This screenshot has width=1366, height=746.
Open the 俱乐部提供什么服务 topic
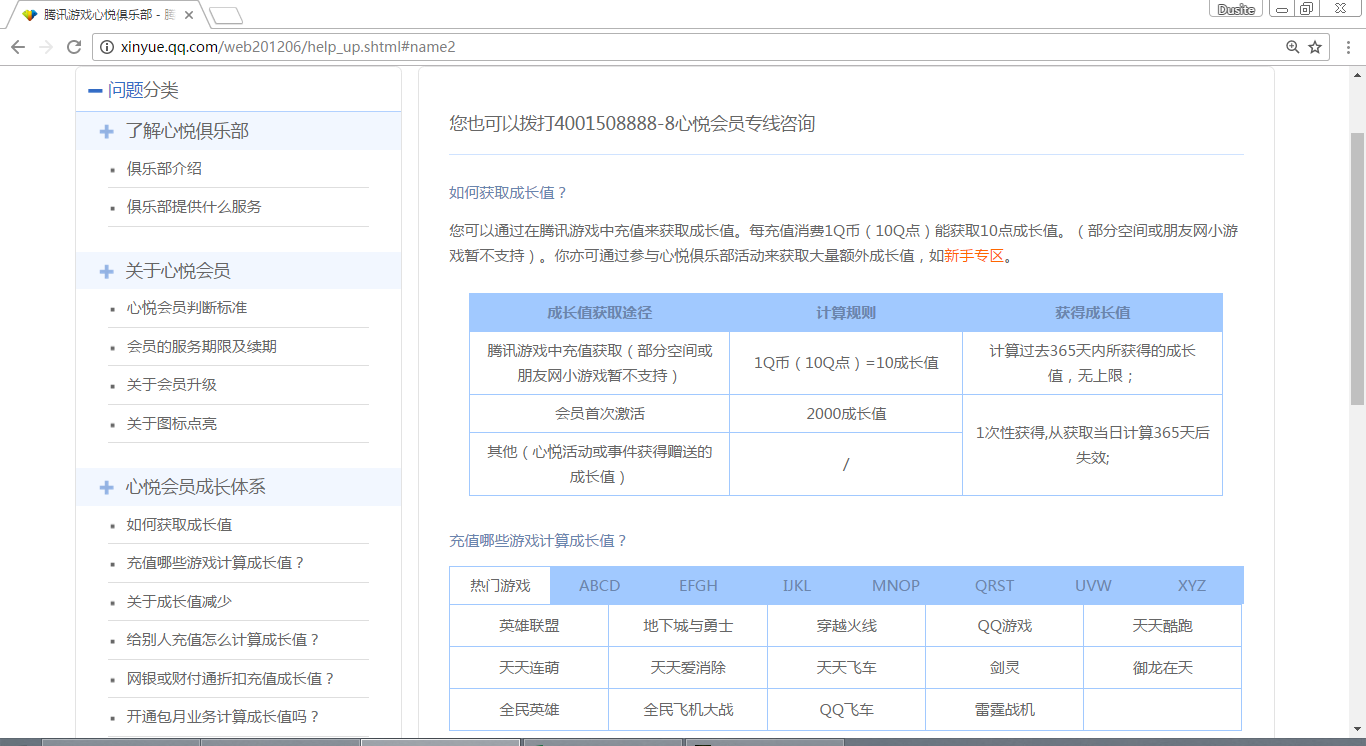(x=194, y=207)
